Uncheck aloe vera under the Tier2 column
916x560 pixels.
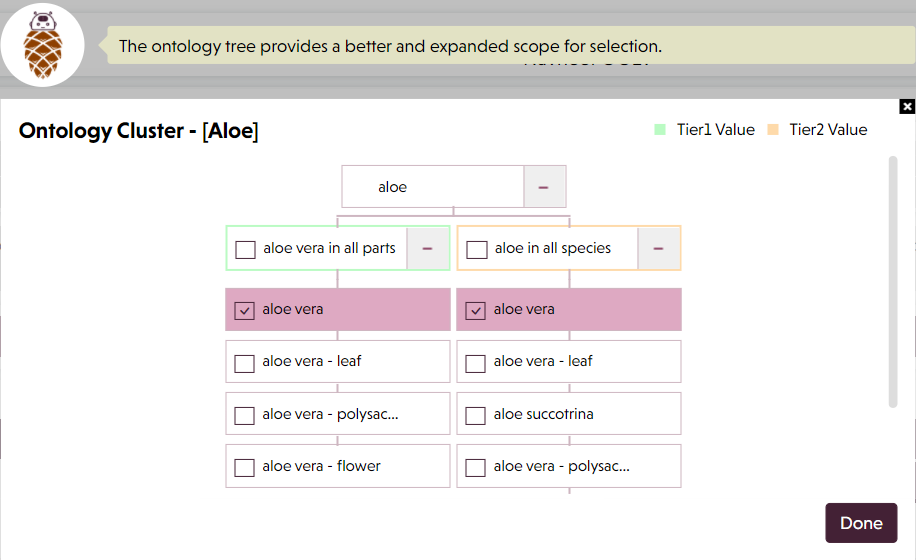(x=476, y=310)
